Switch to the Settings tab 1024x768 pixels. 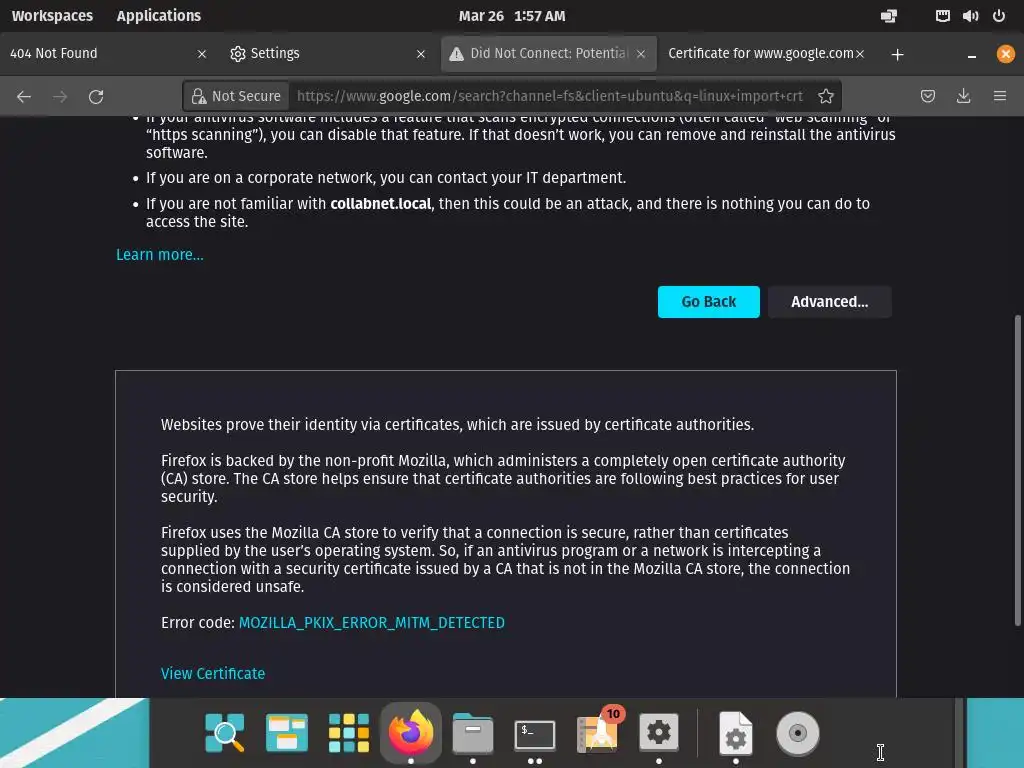pos(328,54)
